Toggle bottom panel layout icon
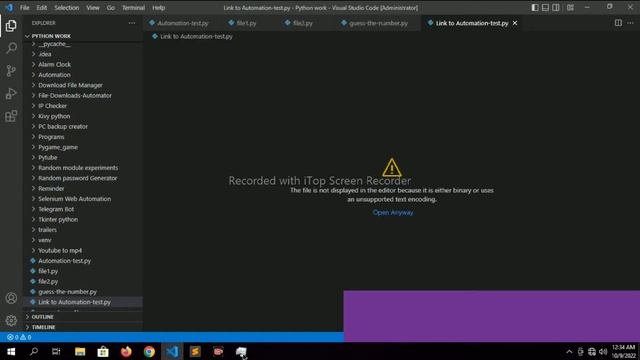The height and width of the screenshot is (360, 640). point(545,8)
